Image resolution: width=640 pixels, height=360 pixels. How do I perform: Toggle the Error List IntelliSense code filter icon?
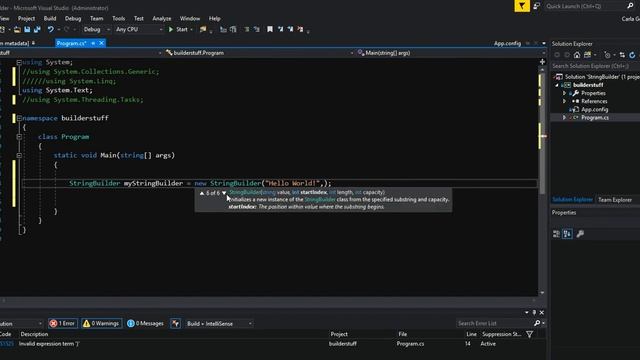pos(176,323)
